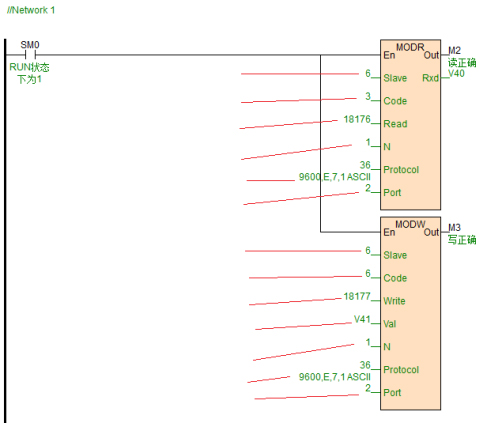Click the M2 output coil label
This screenshot has width=486, height=423.
pyautogui.click(x=454, y=51)
